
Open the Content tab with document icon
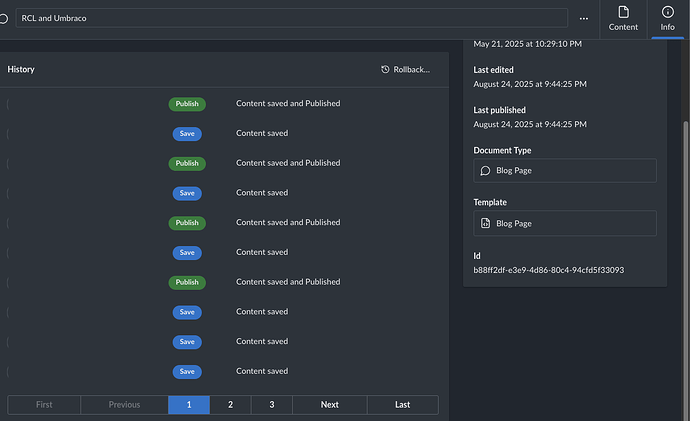tap(623, 19)
